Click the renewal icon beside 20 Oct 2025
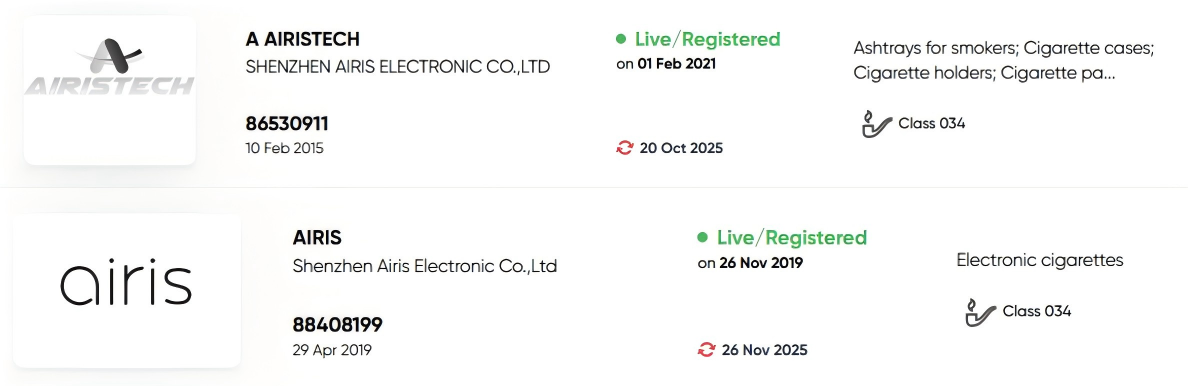 click(x=624, y=148)
